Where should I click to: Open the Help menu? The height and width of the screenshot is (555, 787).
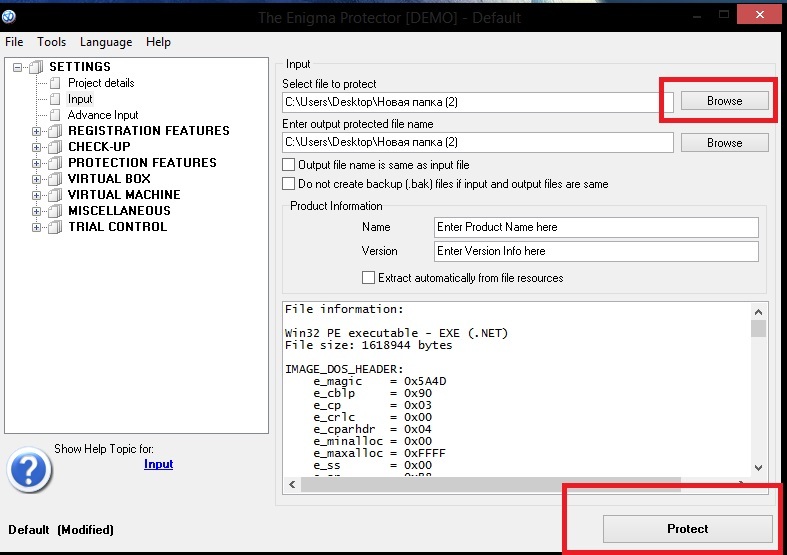158,42
